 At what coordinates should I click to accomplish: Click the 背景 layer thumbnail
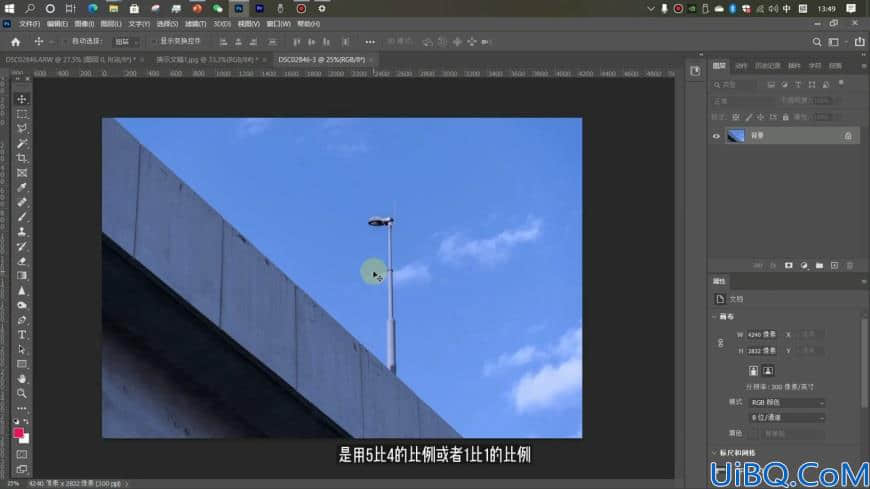click(736, 136)
